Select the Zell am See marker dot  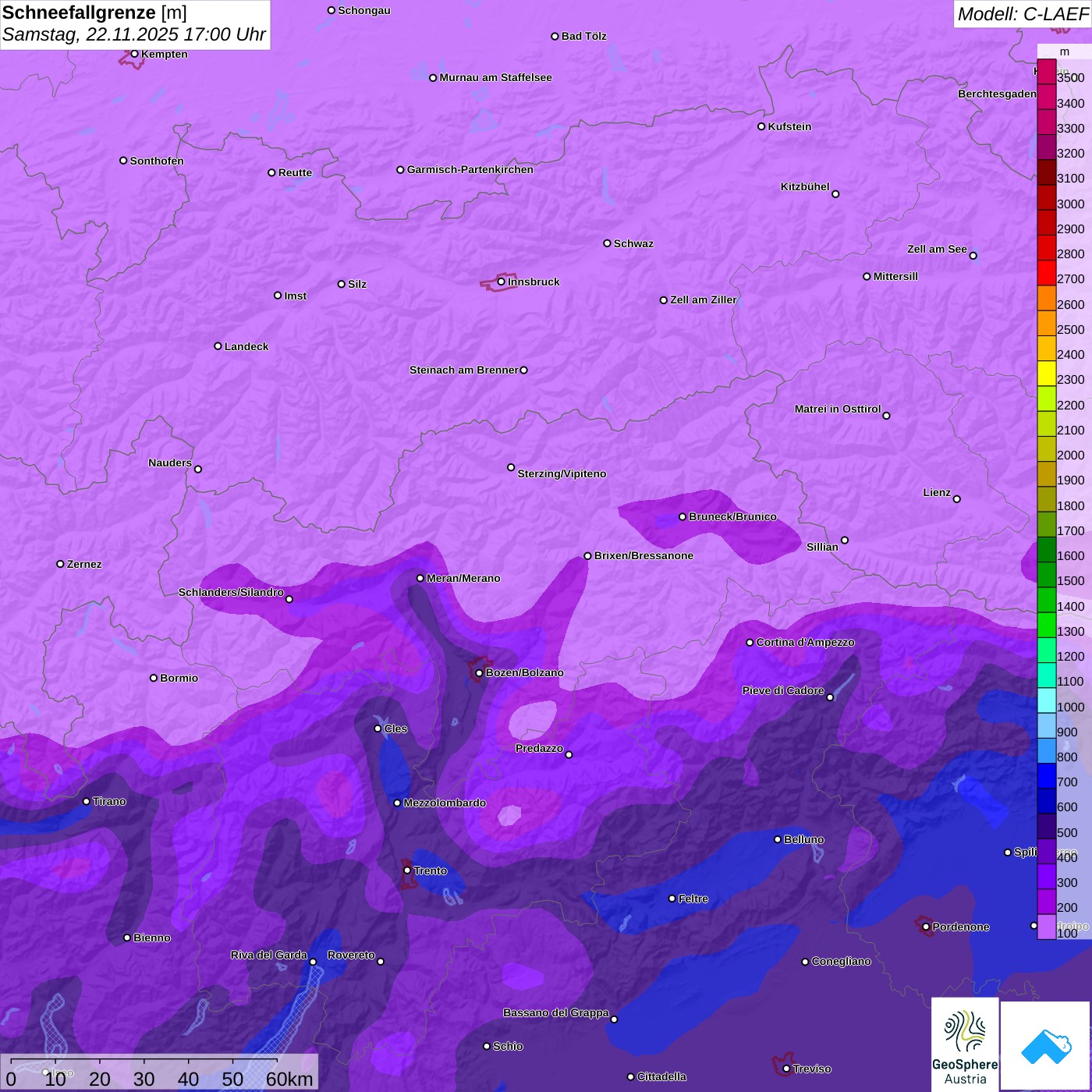click(x=973, y=256)
